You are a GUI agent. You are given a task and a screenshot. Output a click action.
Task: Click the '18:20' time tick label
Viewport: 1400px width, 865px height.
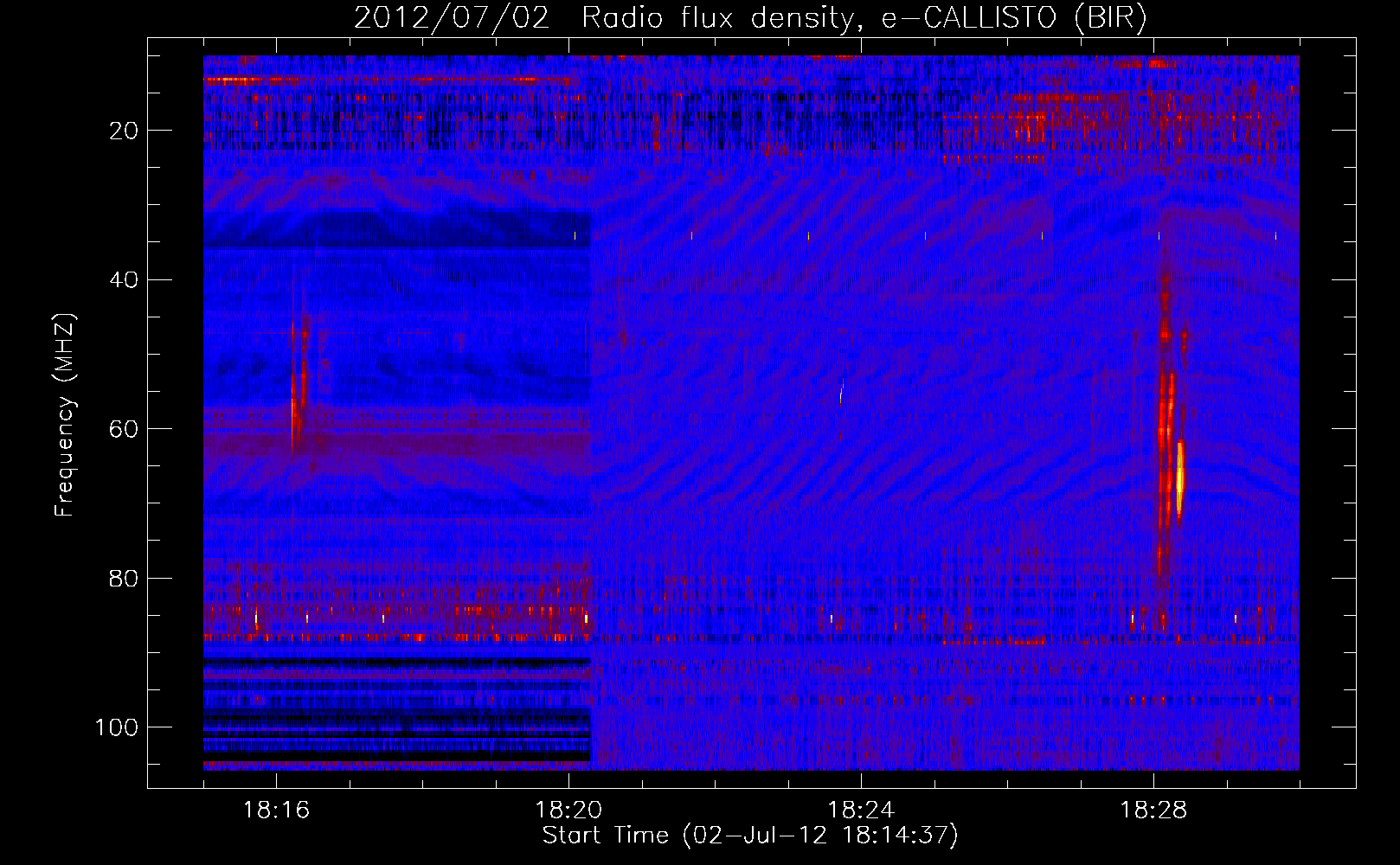(x=568, y=811)
